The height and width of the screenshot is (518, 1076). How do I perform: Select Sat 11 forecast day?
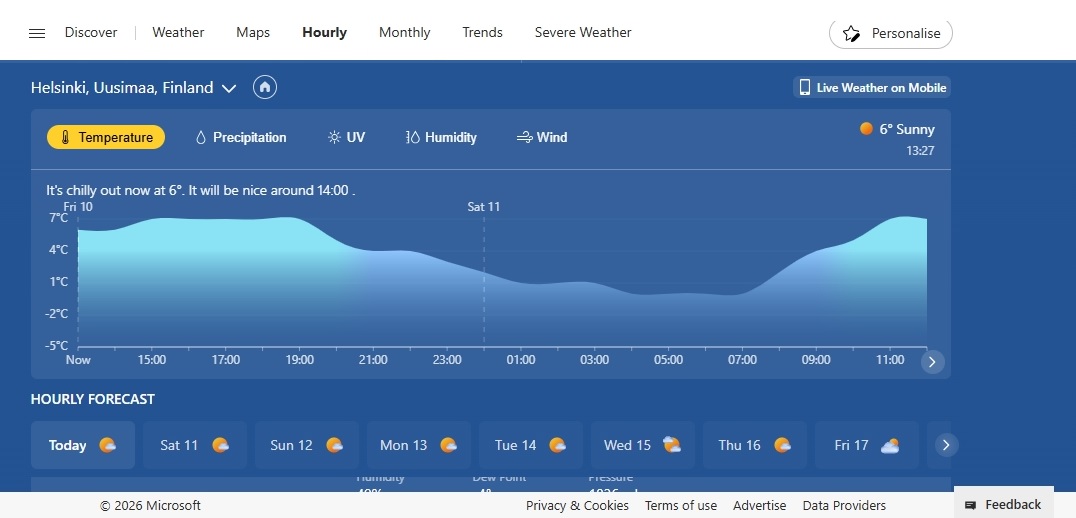tap(195, 445)
